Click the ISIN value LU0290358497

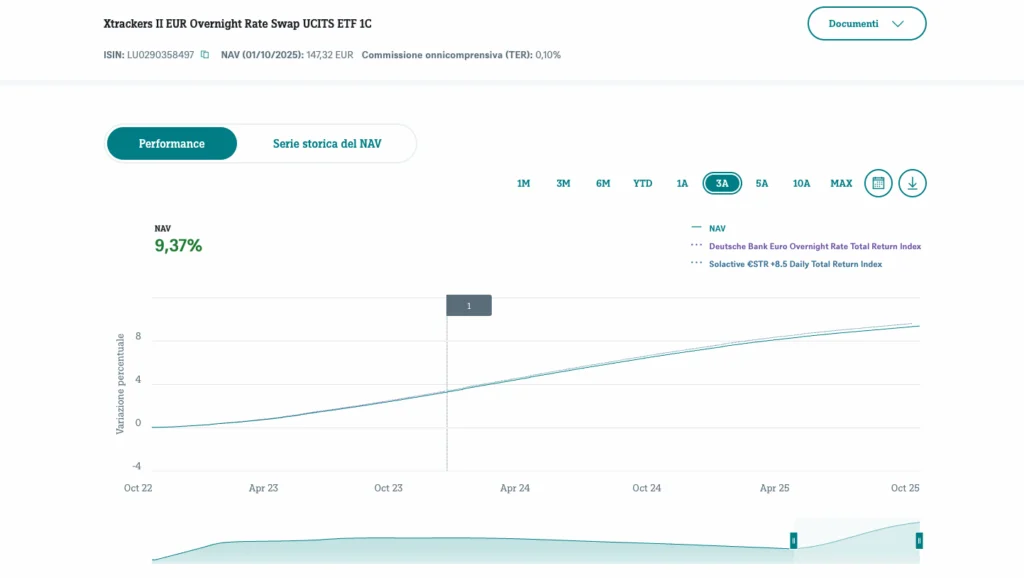tap(161, 55)
